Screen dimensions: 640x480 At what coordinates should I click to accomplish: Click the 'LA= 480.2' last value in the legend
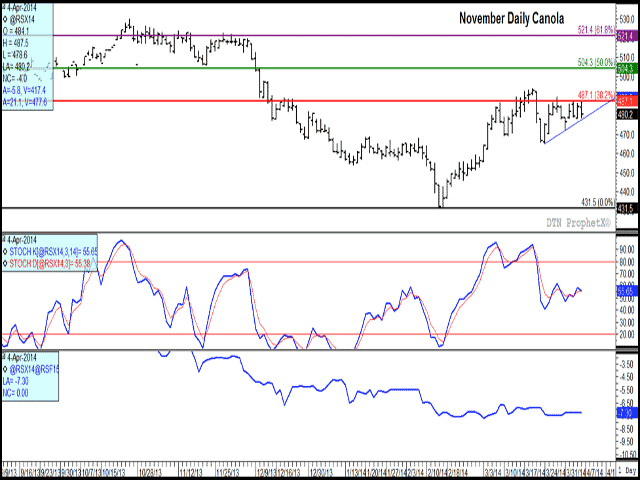click(16, 65)
